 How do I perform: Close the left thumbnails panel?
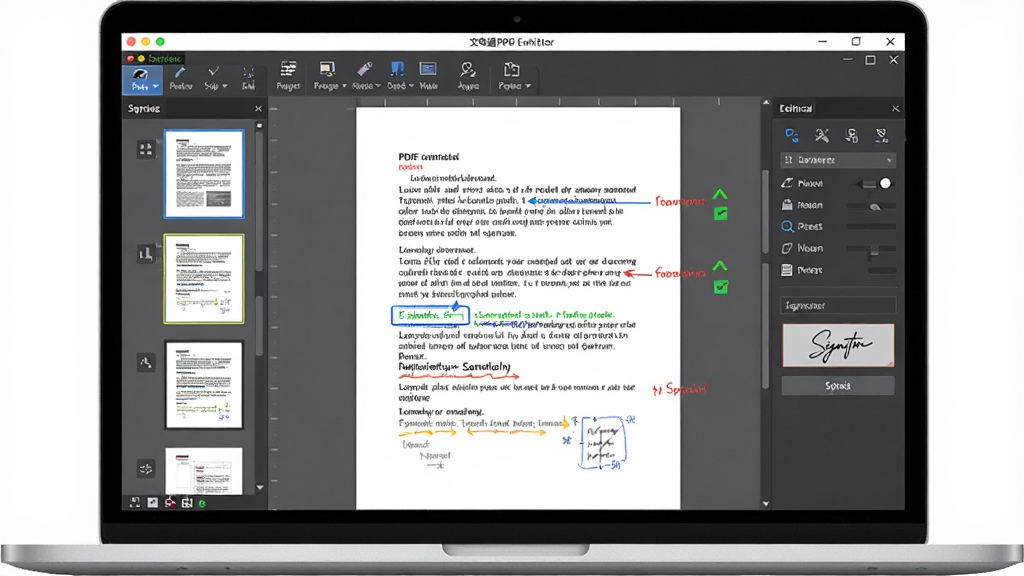click(258, 109)
